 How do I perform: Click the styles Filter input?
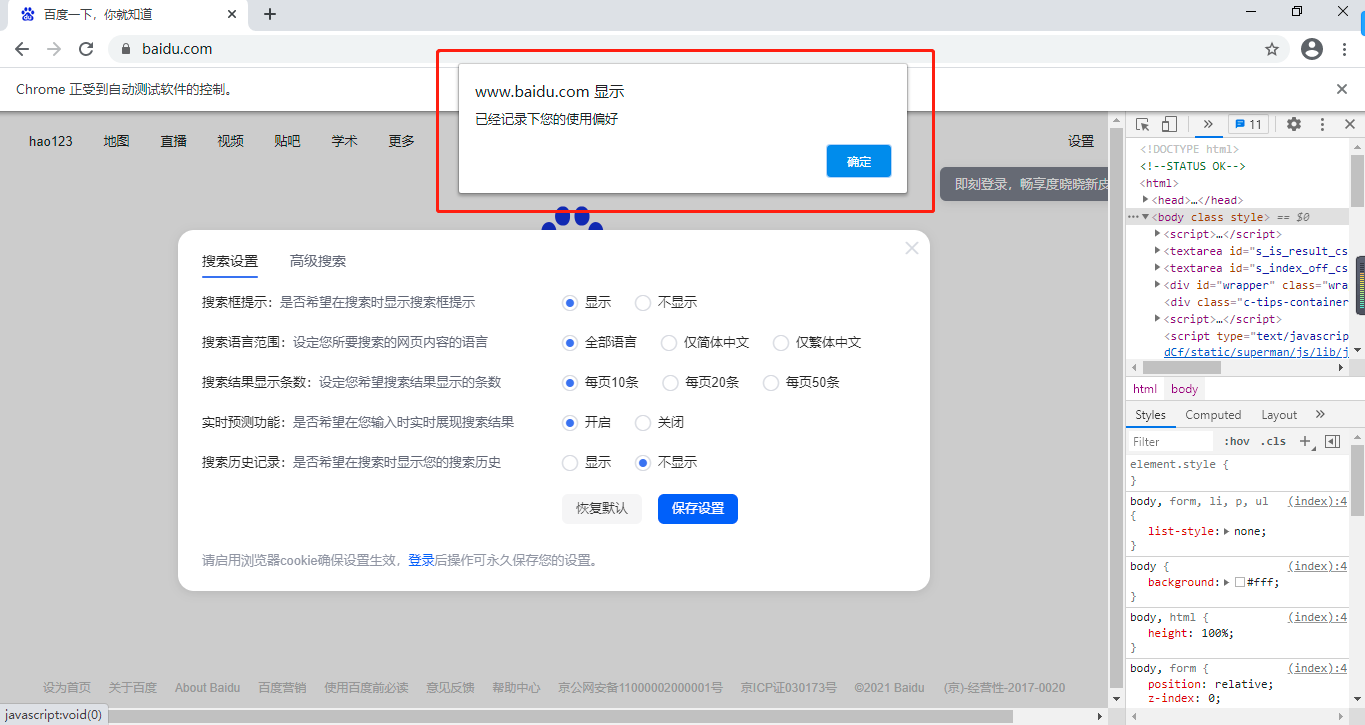(x=1170, y=441)
